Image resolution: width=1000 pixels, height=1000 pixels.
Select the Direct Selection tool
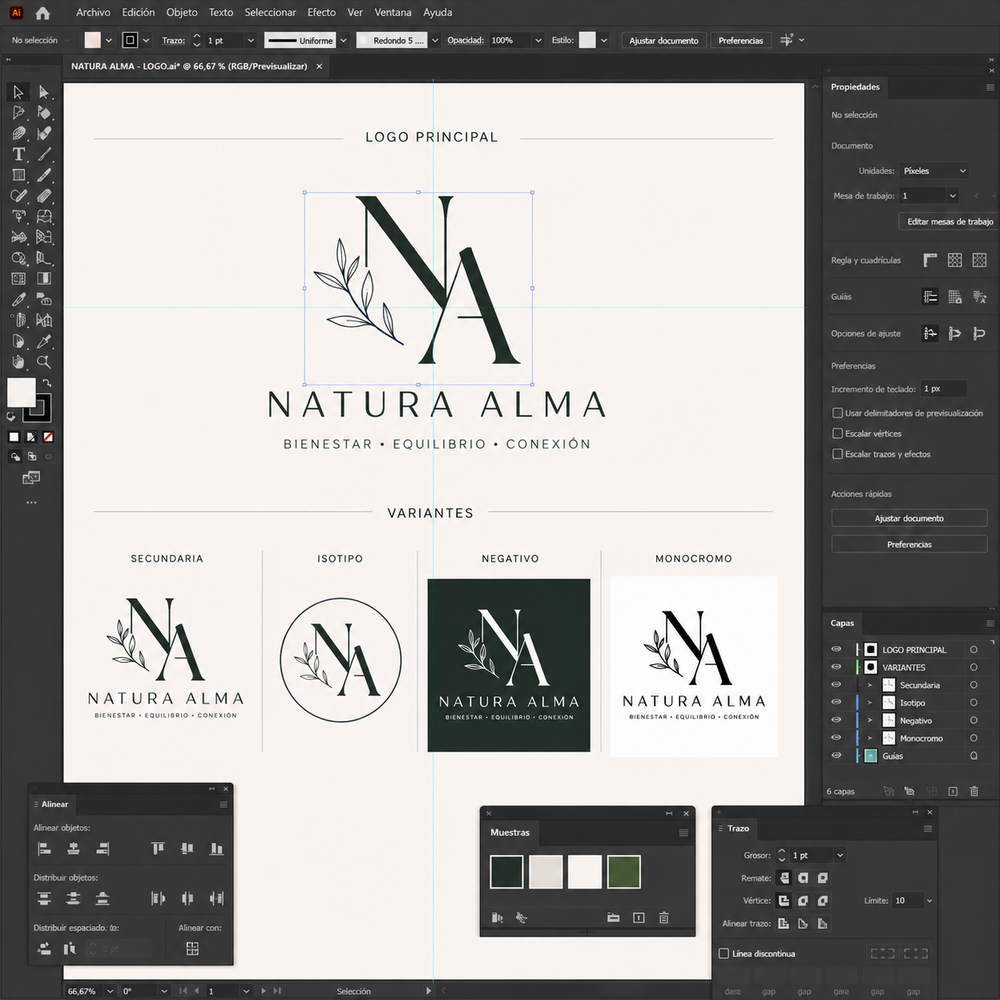[x=43, y=92]
